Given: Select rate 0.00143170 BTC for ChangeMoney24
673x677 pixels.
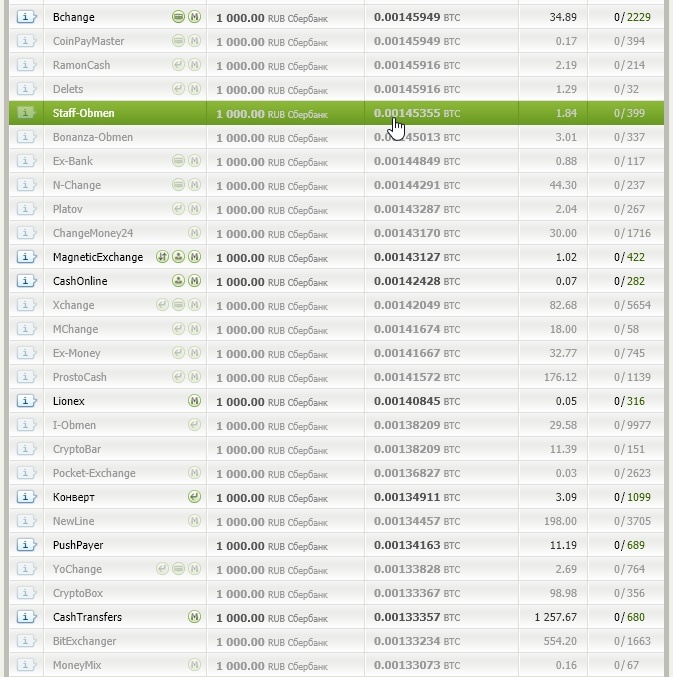Looking at the screenshot, I should click(417, 233).
